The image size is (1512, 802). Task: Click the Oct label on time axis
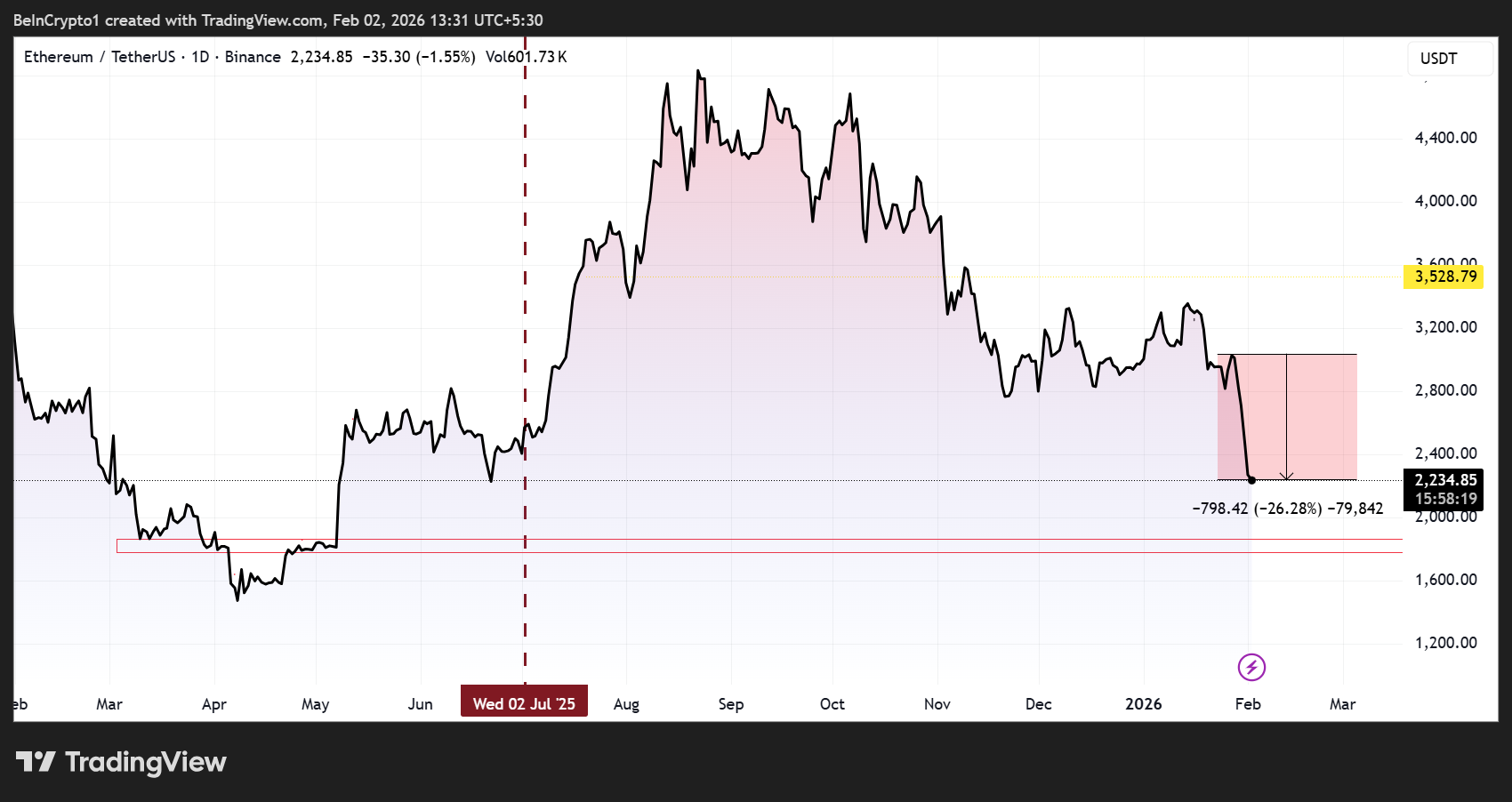tap(832, 704)
